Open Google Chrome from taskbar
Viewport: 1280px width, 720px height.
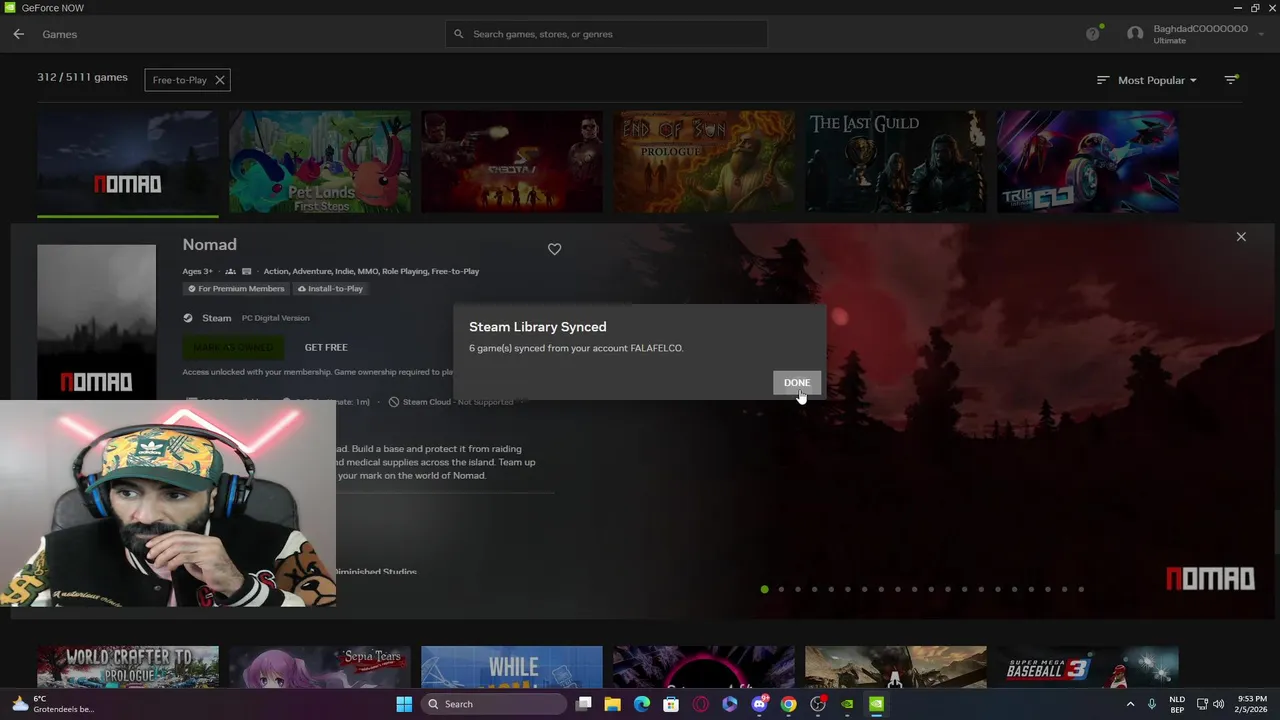point(789,704)
